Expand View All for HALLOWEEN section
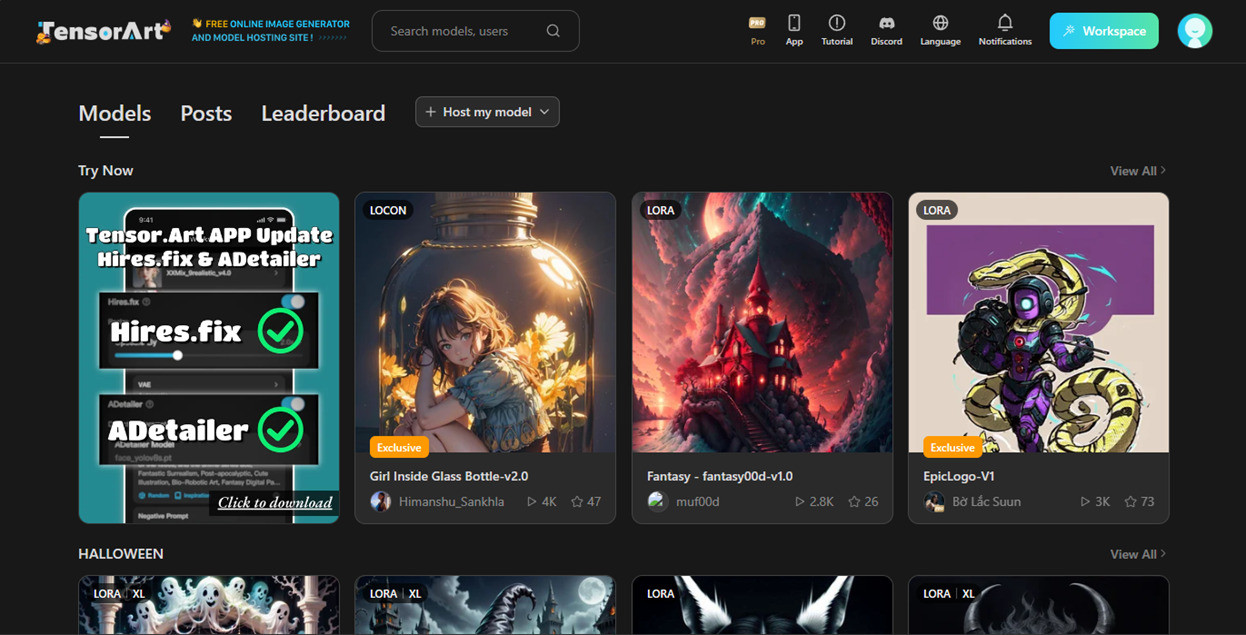Viewport: 1246px width, 635px height. pos(1137,554)
